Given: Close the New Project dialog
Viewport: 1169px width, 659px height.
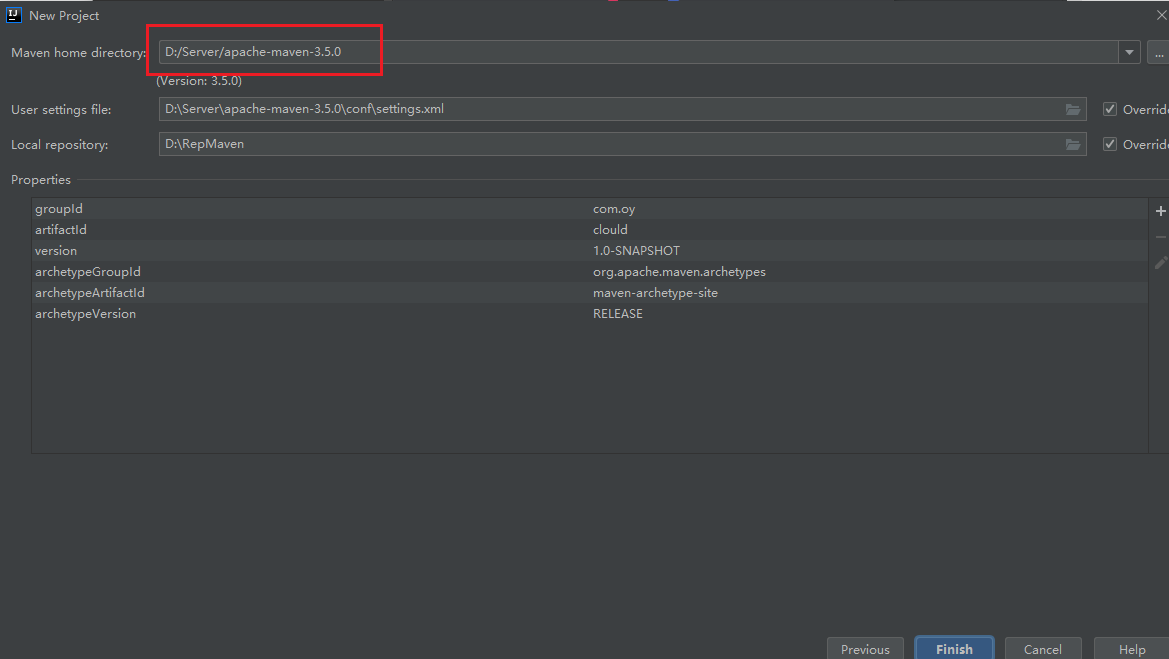Looking at the screenshot, I should 1161,15.
